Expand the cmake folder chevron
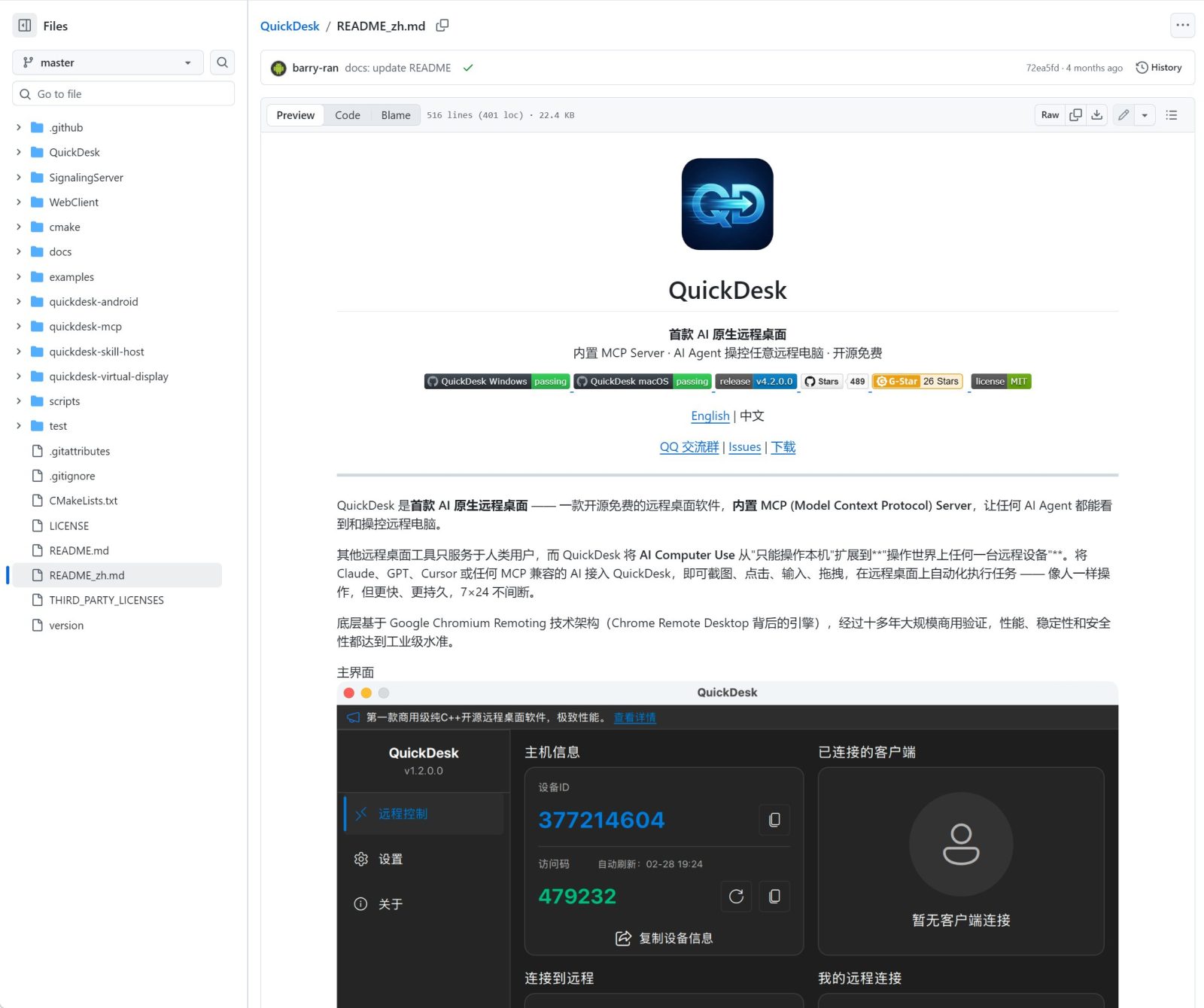Image resolution: width=1204 pixels, height=1008 pixels. pyautogui.click(x=19, y=227)
